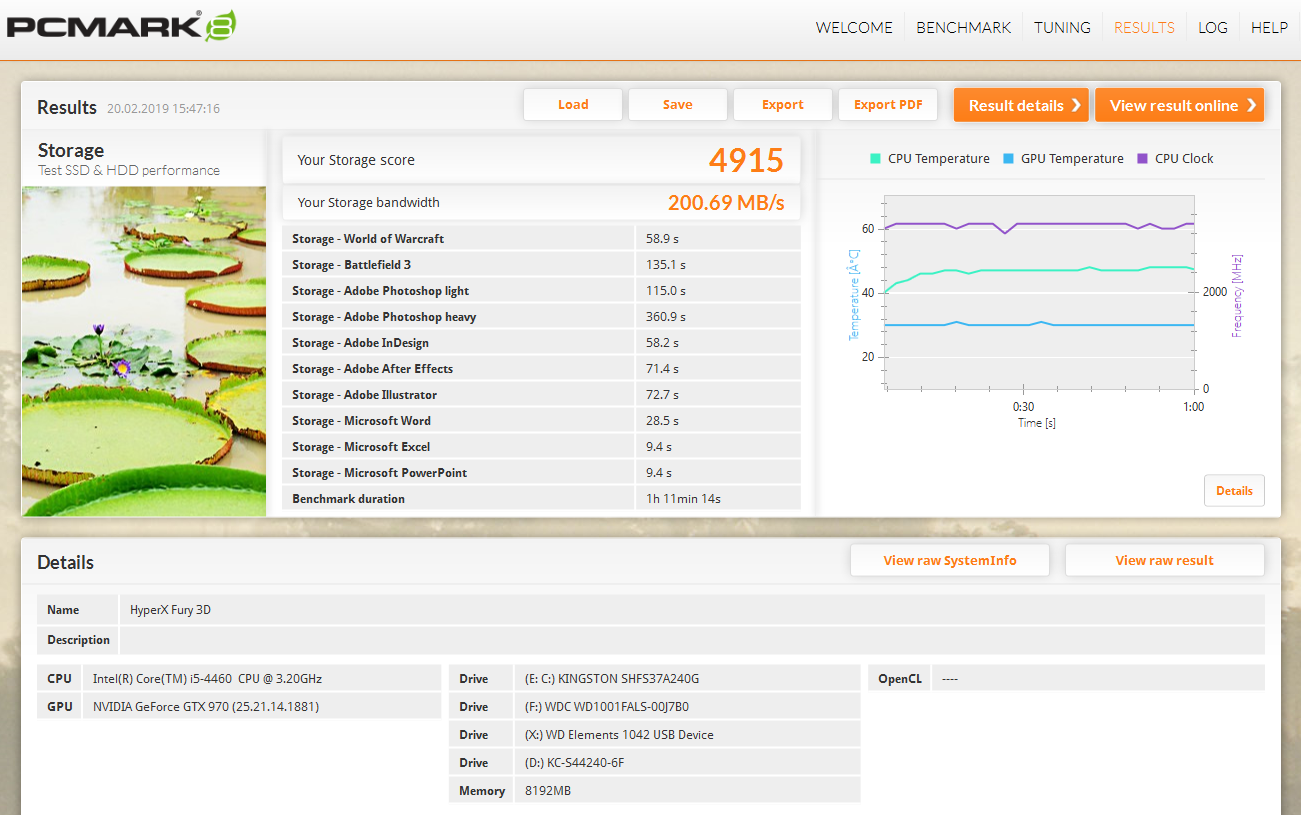Click the 135.1 s result value

666,265
